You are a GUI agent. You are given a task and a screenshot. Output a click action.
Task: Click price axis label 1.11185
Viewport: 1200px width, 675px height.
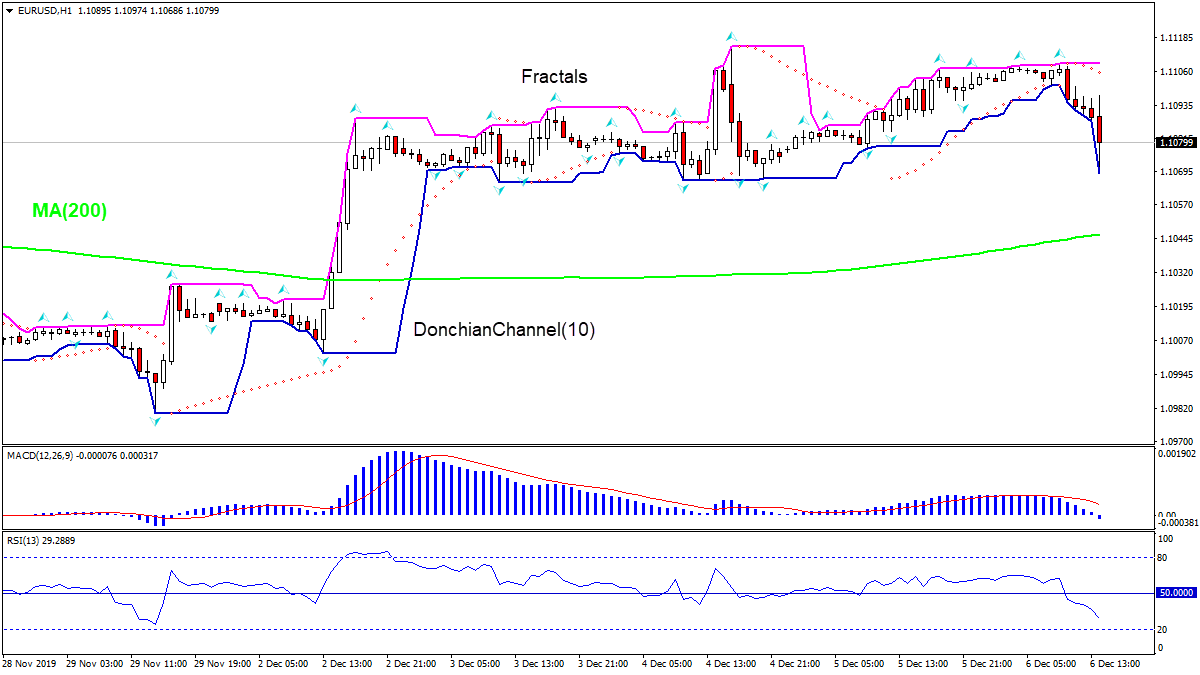pyautogui.click(x=1177, y=38)
